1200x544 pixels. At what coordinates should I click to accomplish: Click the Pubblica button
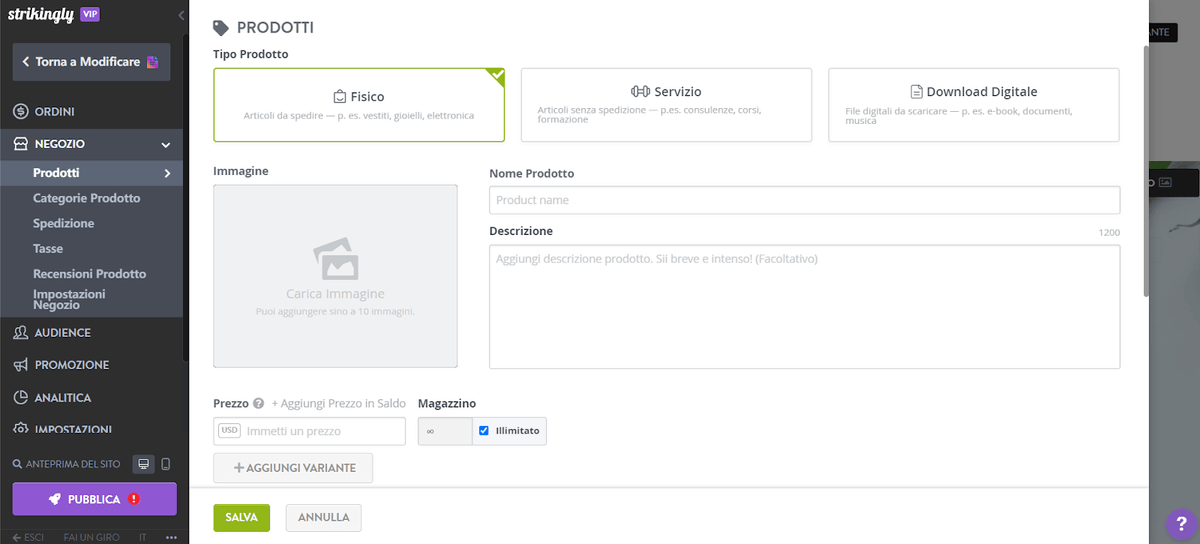pyautogui.click(x=94, y=499)
